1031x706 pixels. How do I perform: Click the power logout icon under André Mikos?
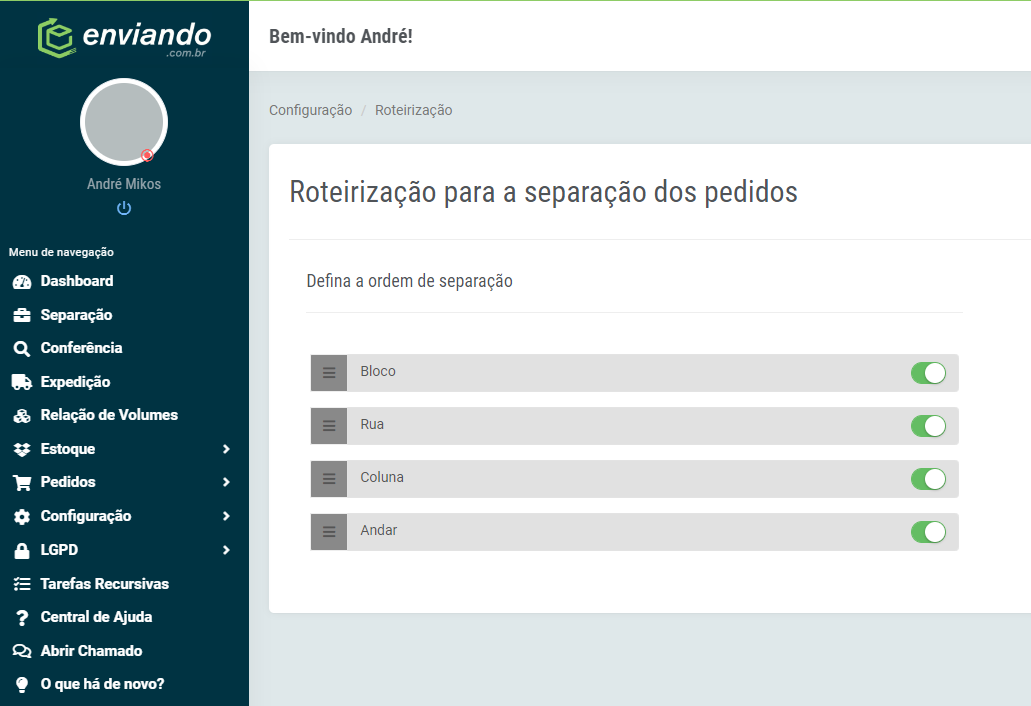124,208
